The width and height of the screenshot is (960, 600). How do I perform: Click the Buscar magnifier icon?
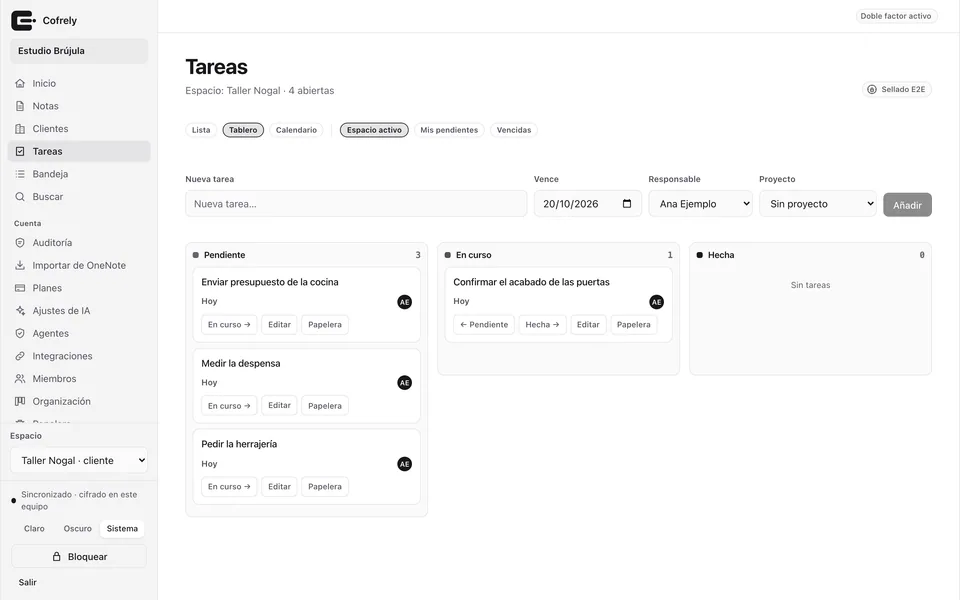20,197
